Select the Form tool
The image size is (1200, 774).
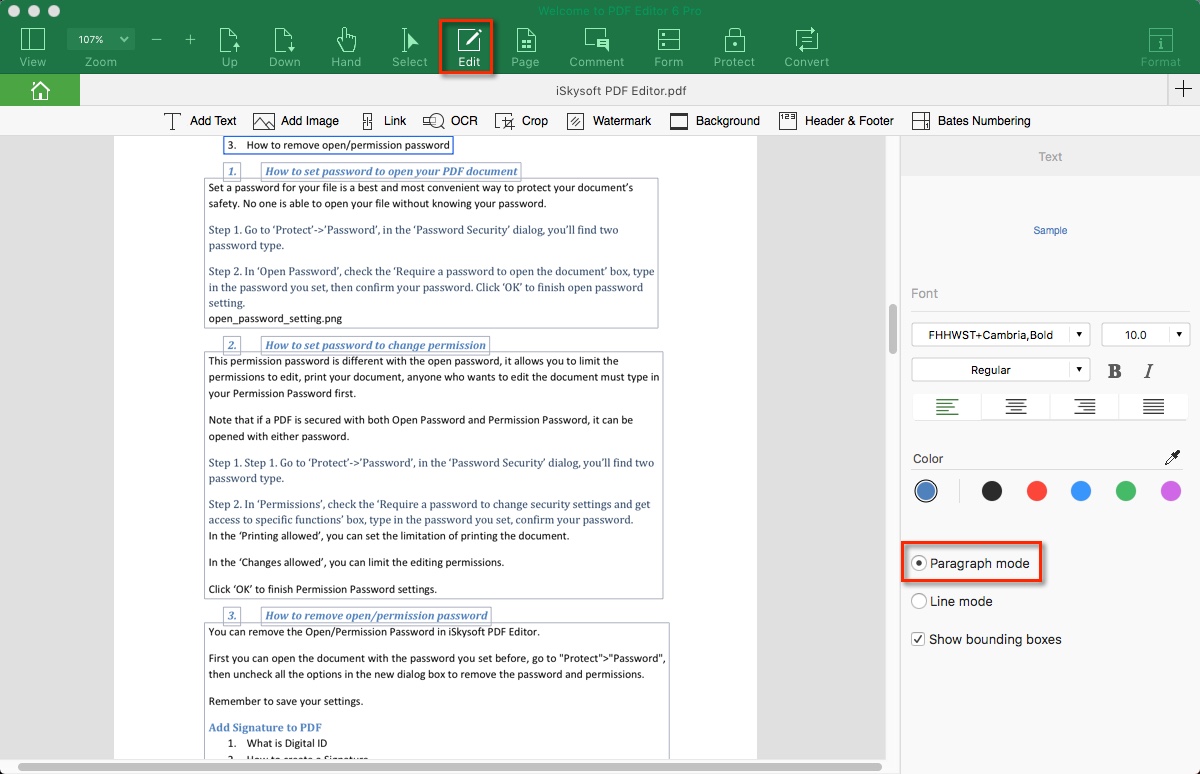[667, 45]
